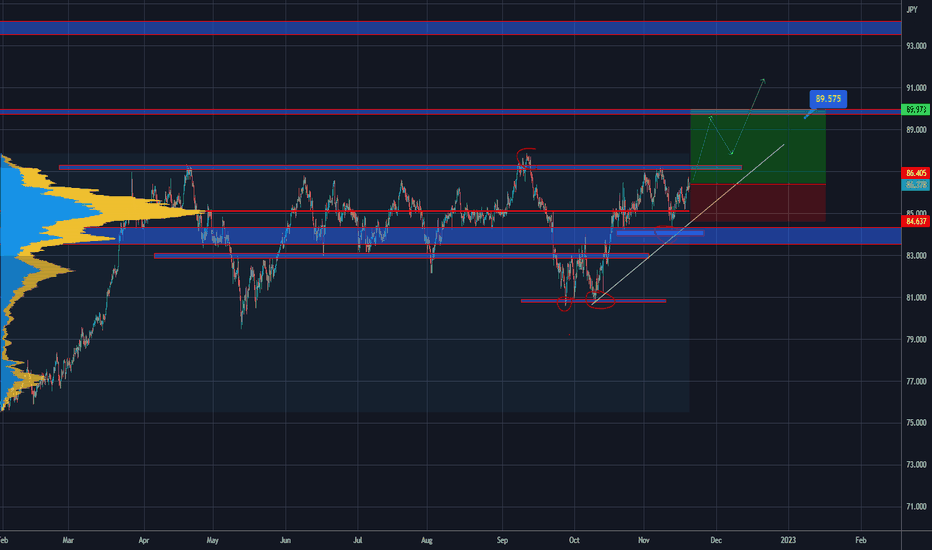Click the 89.000 price axis label

[916, 130]
